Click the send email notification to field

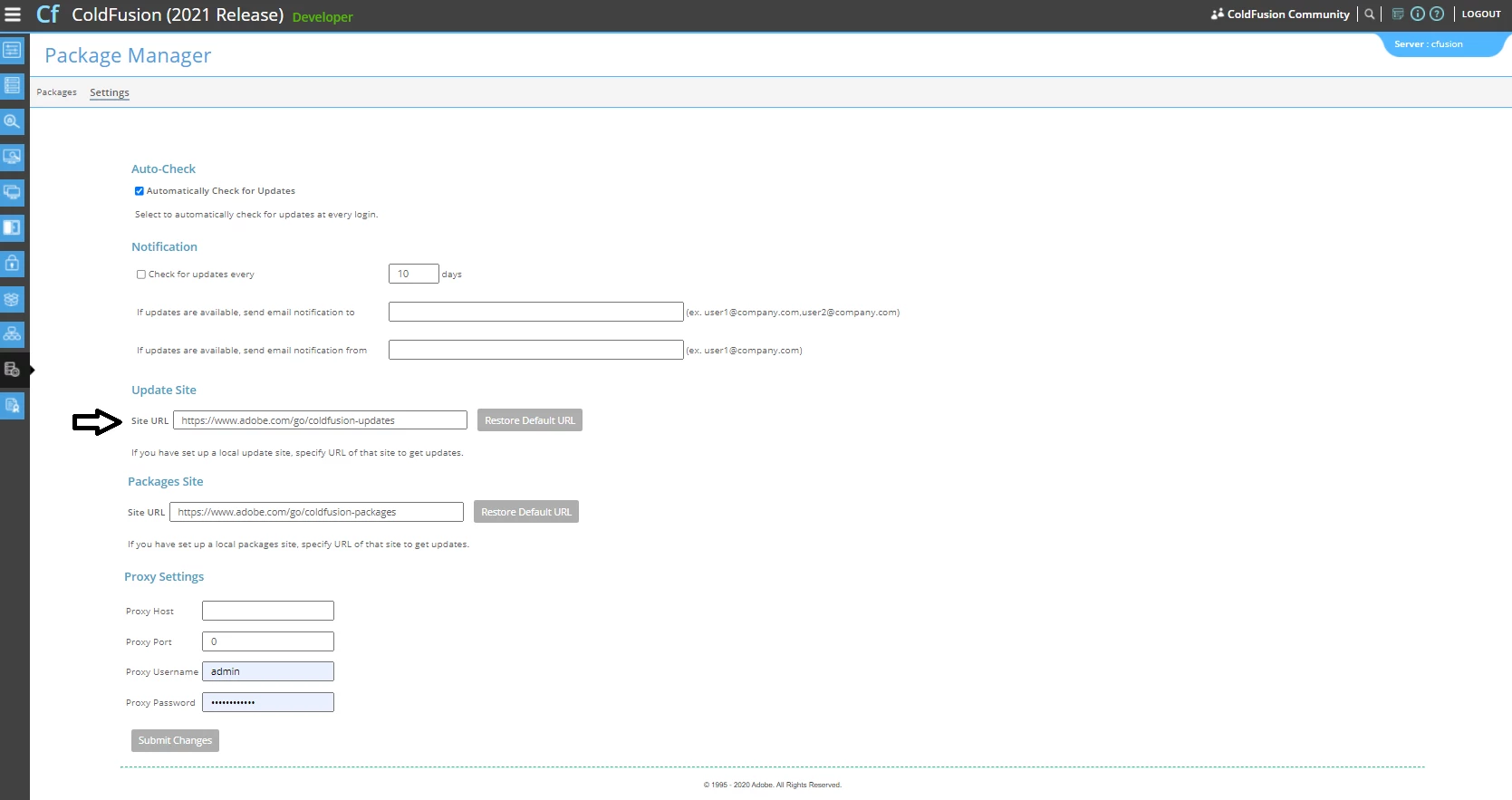pyautogui.click(x=536, y=312)
